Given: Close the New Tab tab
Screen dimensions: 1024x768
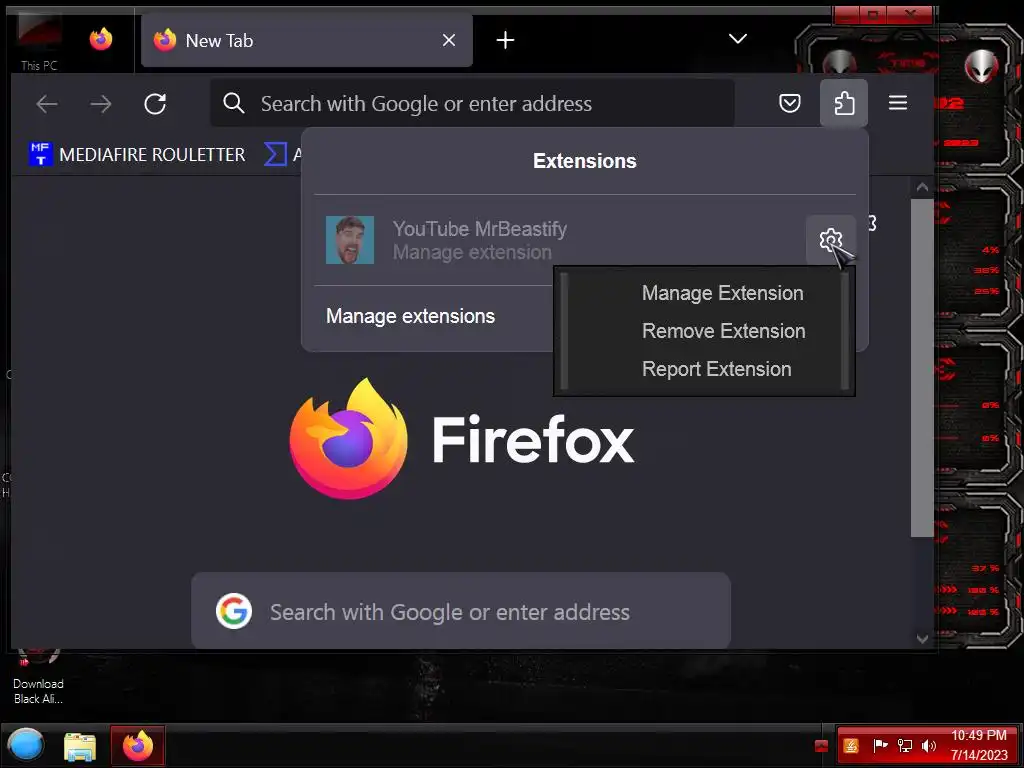Looking at the screenshot, I should (449, 40).
